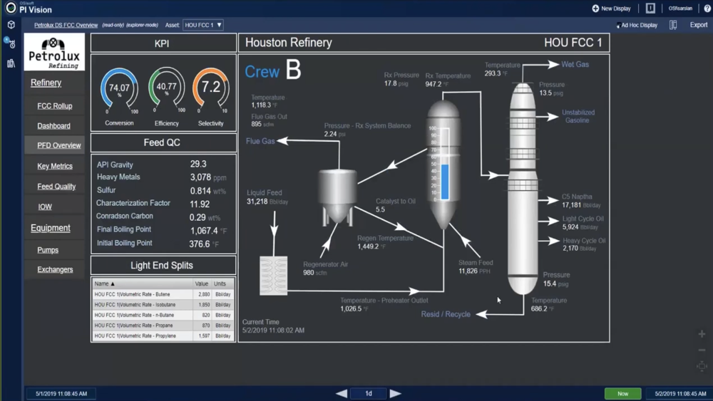Select the Volumetric Rate - Isobutane row
This screenshot has width=713, height=401.
(163, 305)
